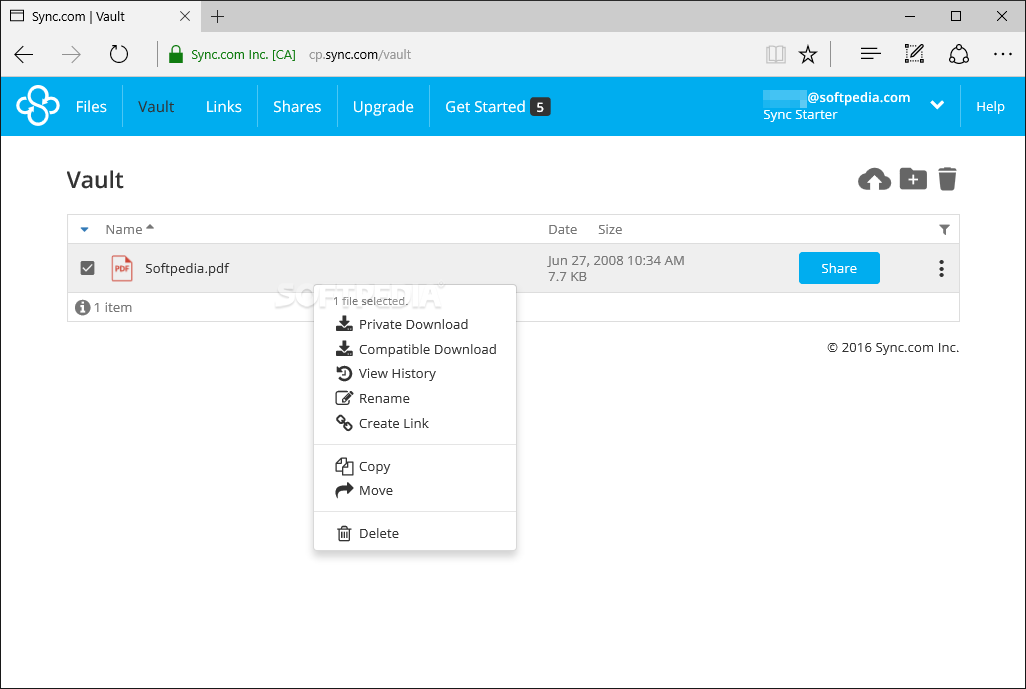
Task: Click the blue Share button
Action: (839, 268)
